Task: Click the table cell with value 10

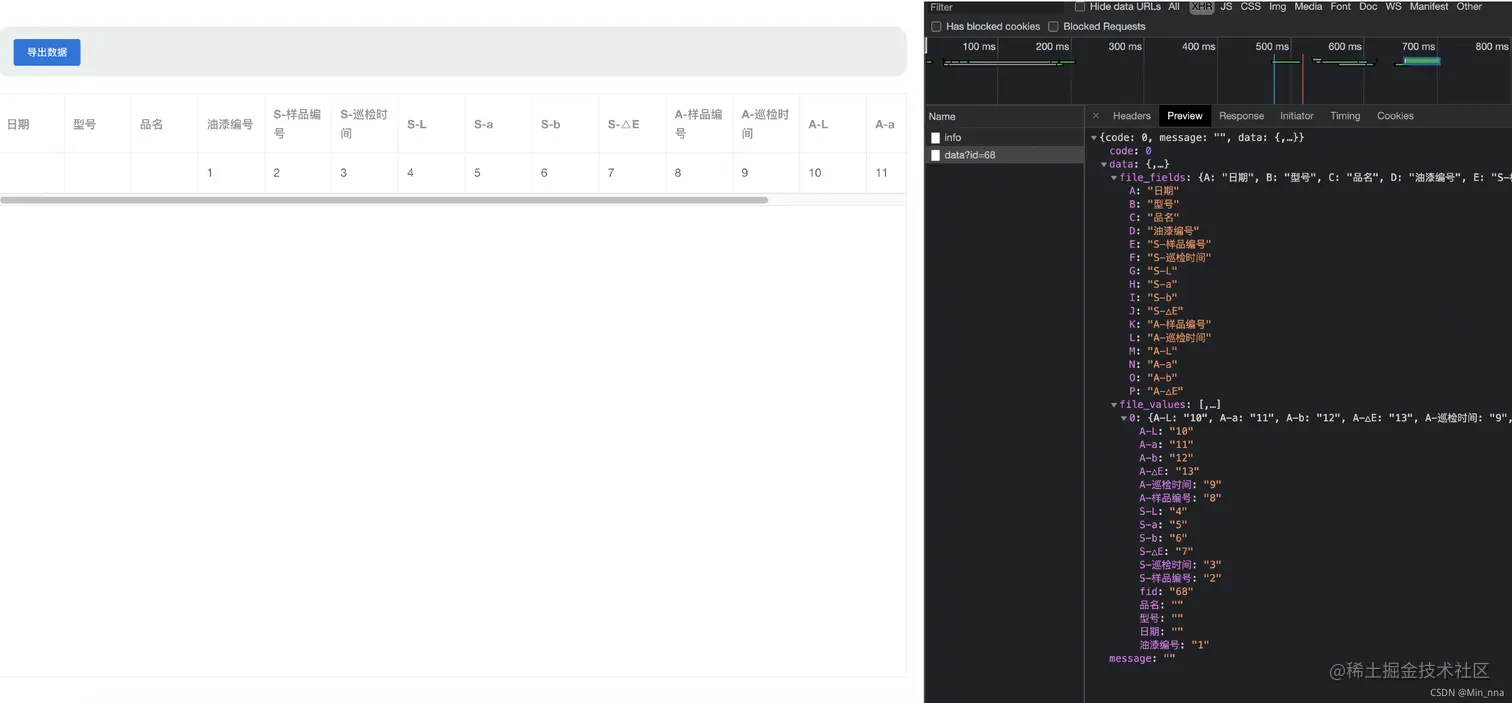Action: click(833, 173)
